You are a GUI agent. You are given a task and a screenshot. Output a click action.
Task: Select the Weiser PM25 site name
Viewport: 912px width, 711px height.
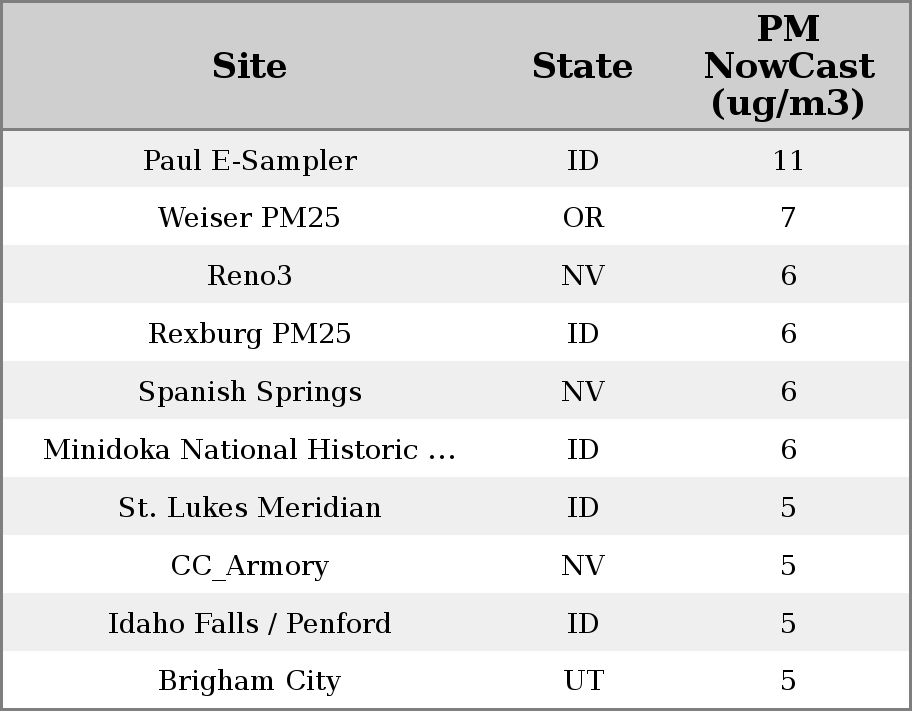pyautogui.click(x=249, y=218)
